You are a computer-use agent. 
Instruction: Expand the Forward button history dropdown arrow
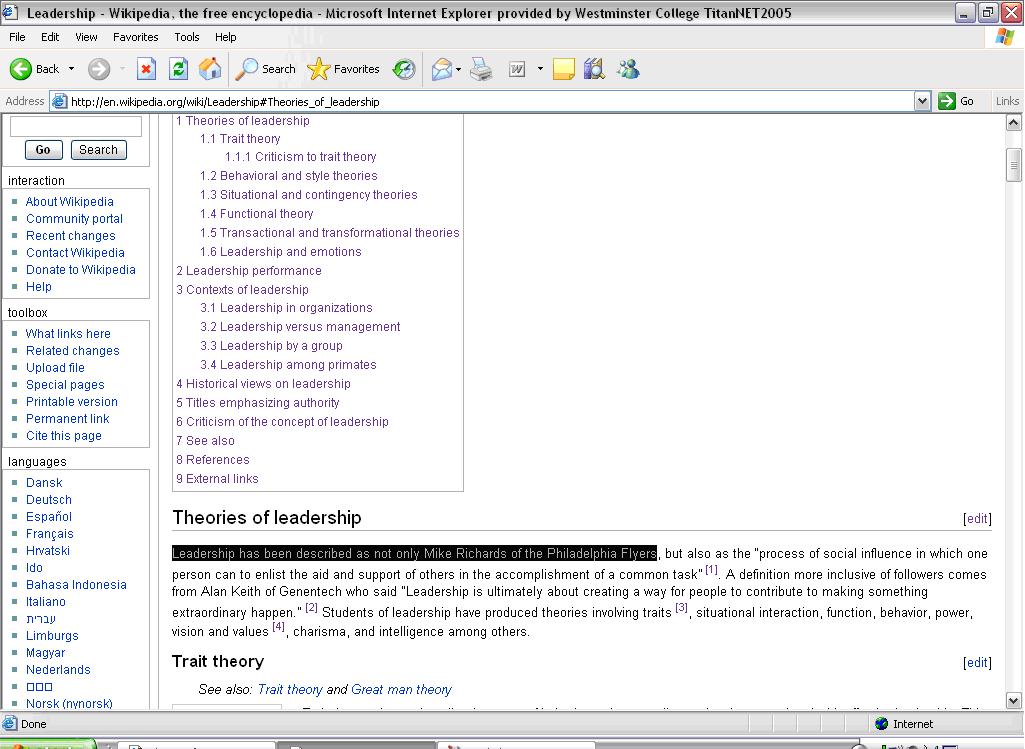122,69
